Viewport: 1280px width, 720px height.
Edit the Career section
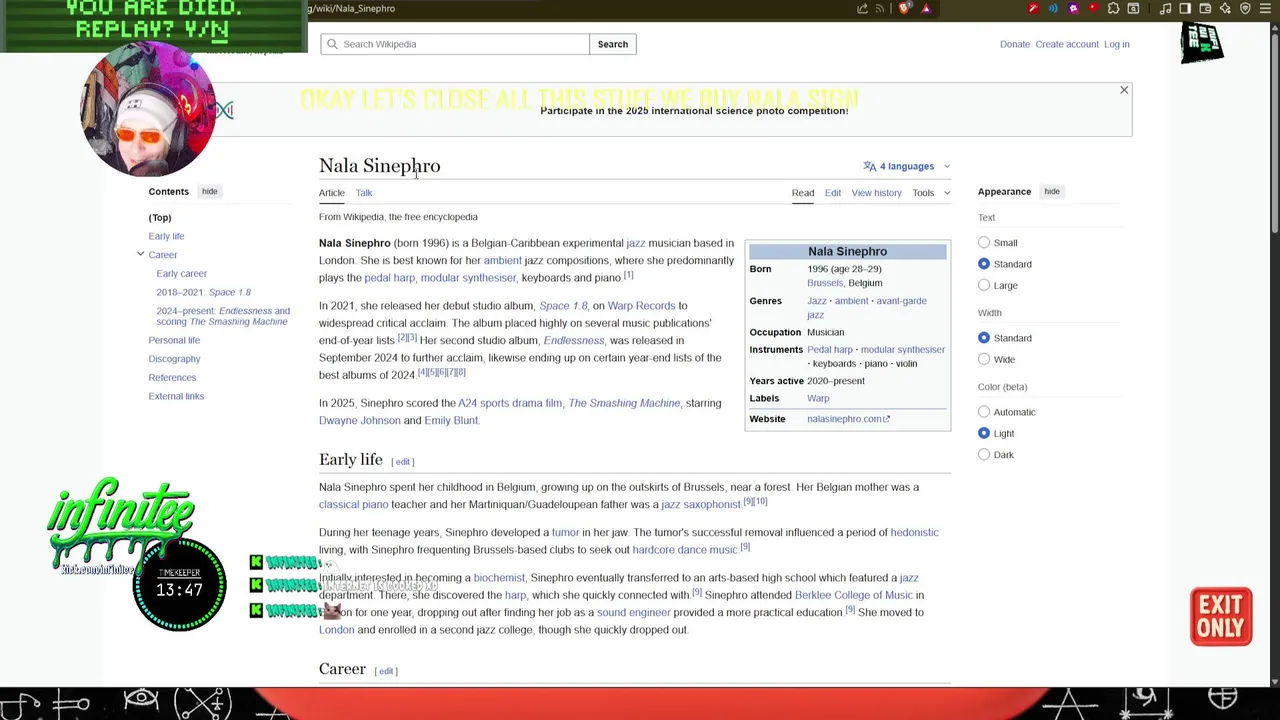tap(386, 671)
